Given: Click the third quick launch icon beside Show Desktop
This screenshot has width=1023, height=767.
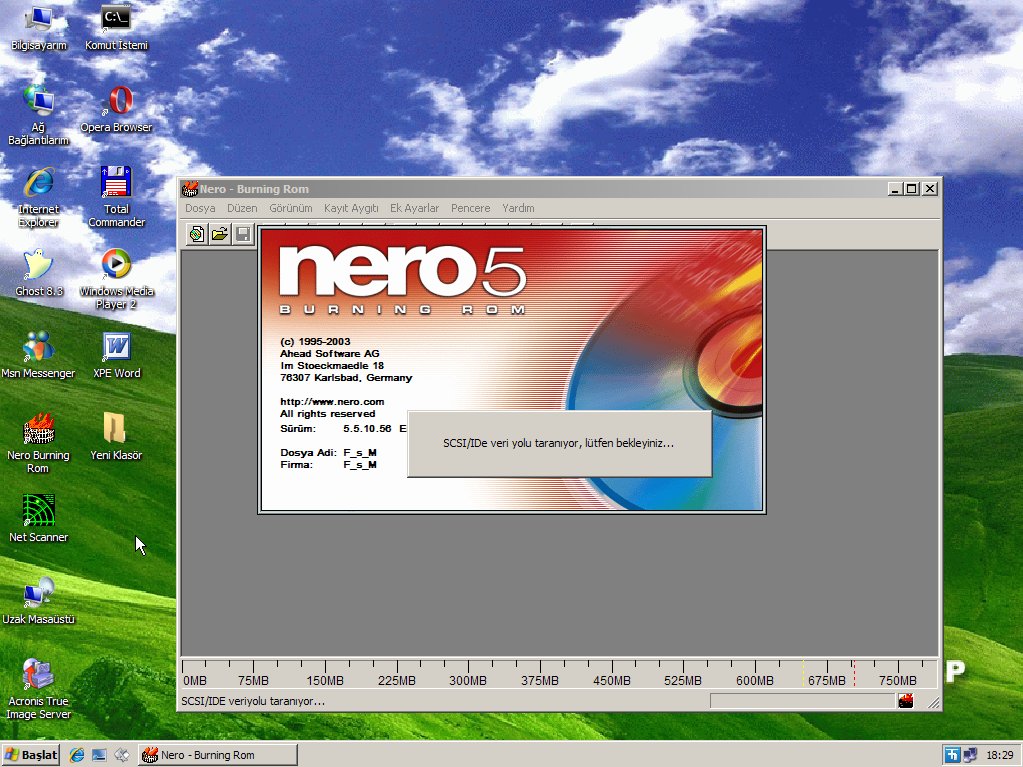Looking at the screenshot, I should pos(121,755).
